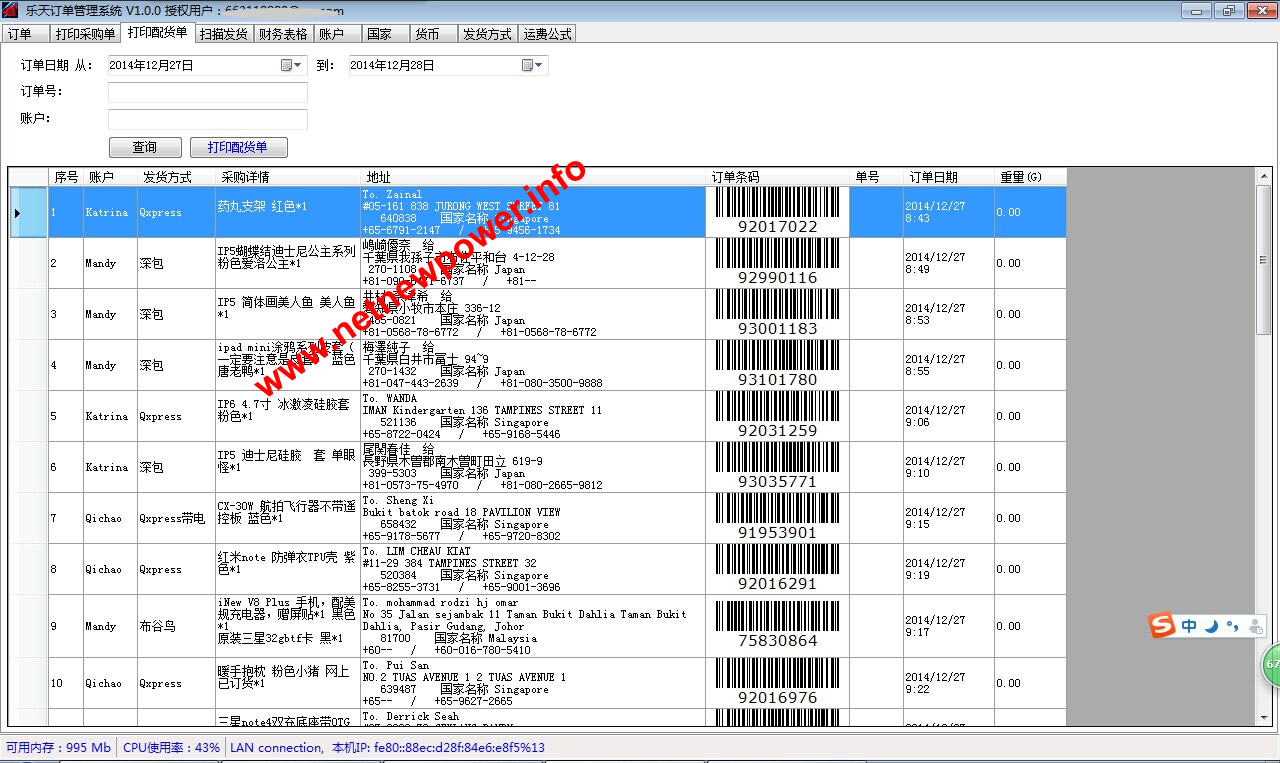Toggle the Chinese 中 input mode icon

tap(1189, 626)
